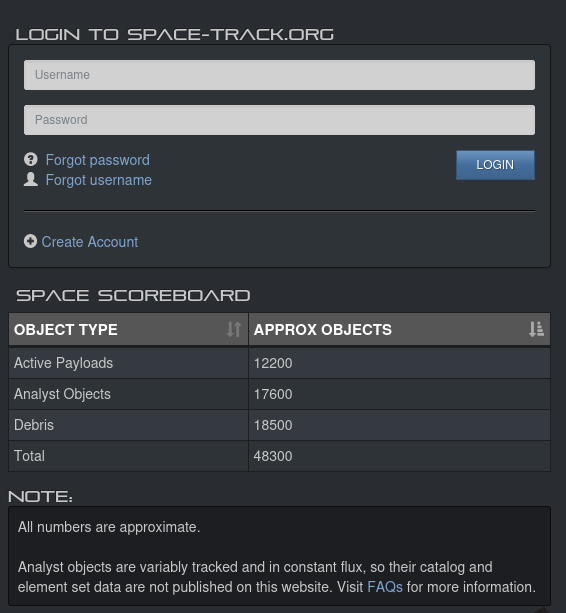Select the Analyst Objects row
Image resolution: width=566 pixels, height=613 pixels.
(x=279, y=394)
